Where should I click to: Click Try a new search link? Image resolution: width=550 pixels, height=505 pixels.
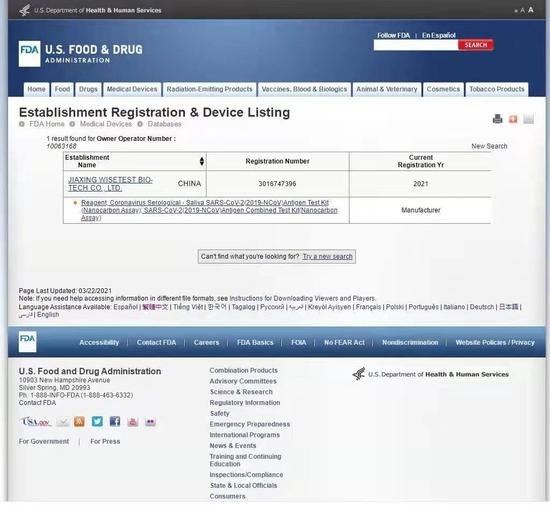327,256
